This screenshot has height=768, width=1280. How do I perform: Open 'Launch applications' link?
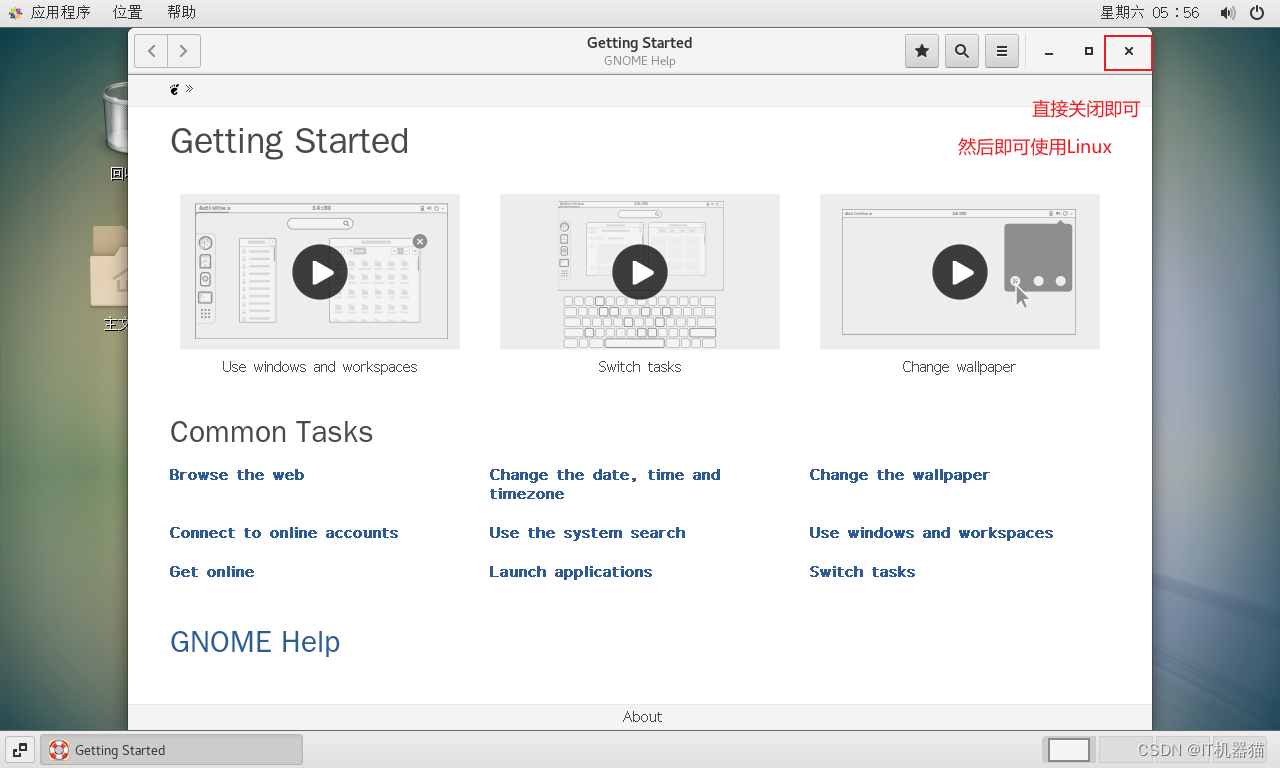[571, 572]
